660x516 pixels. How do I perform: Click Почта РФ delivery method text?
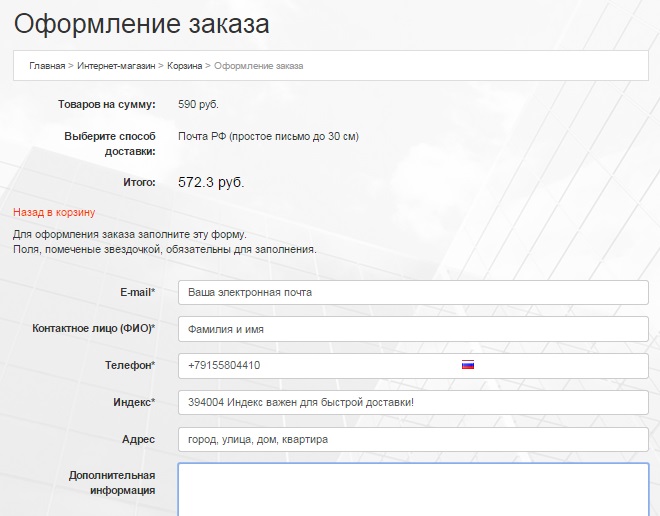pyautogui.click(x=268, y=136)
